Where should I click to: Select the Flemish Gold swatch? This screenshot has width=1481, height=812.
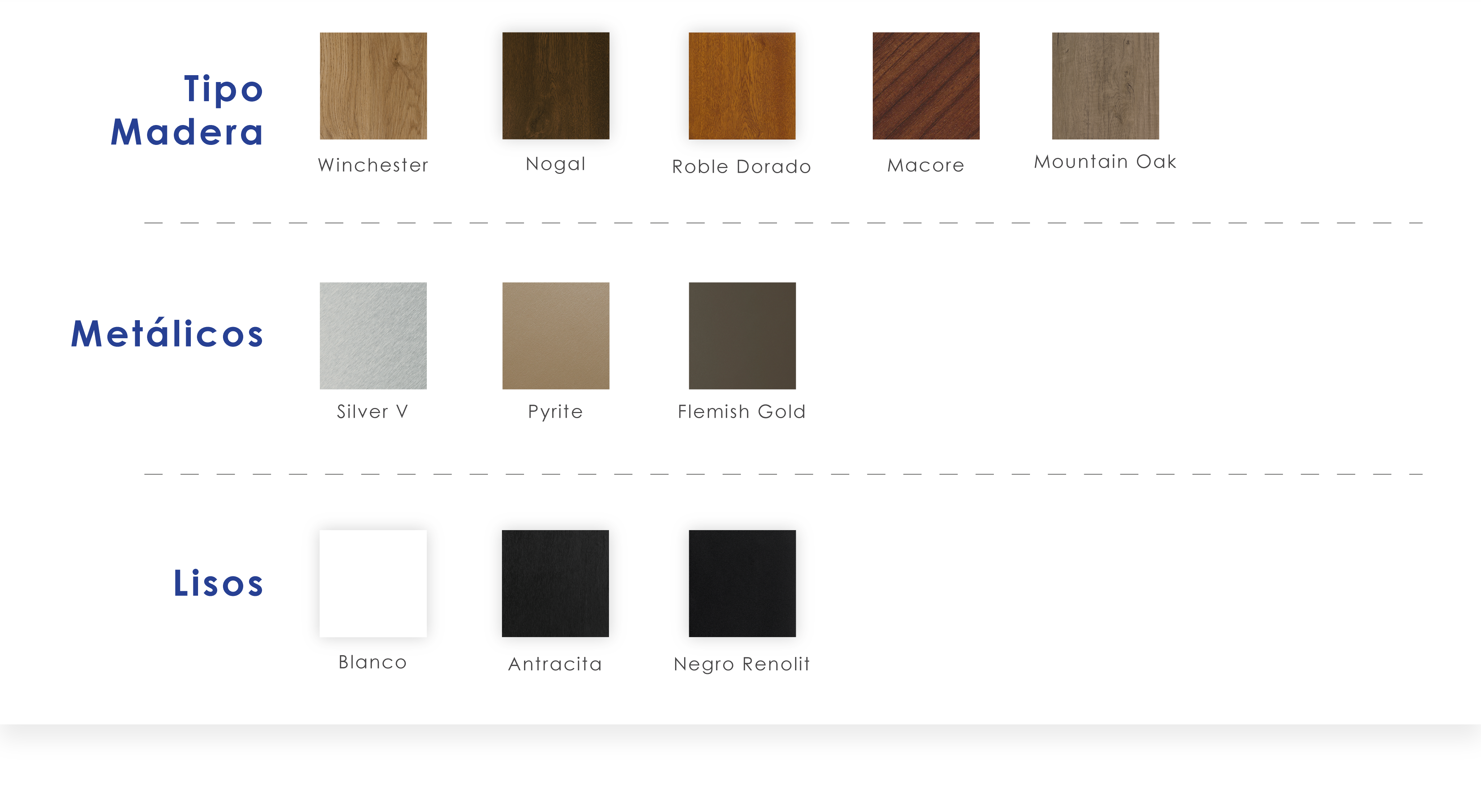[x=742, y=335]
